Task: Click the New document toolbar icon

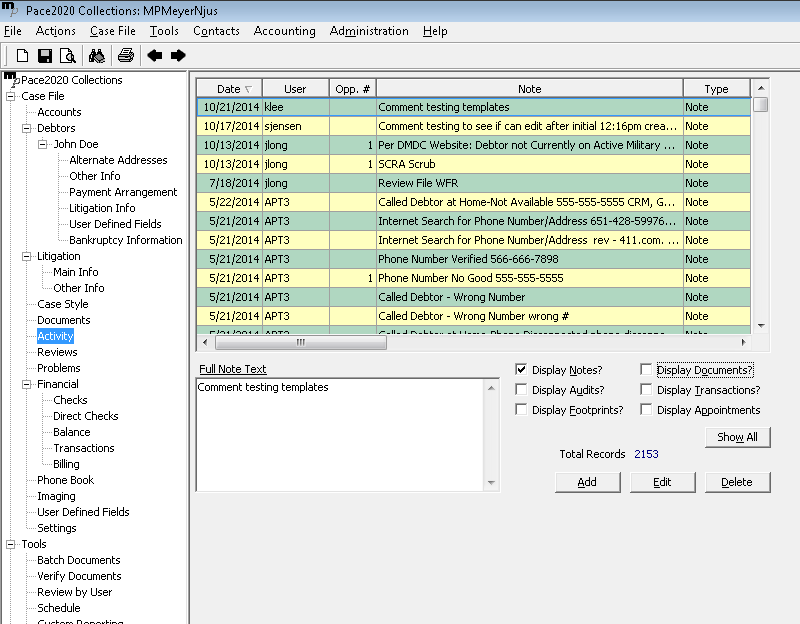Action: pyautogui.click(x=22, y=55)
